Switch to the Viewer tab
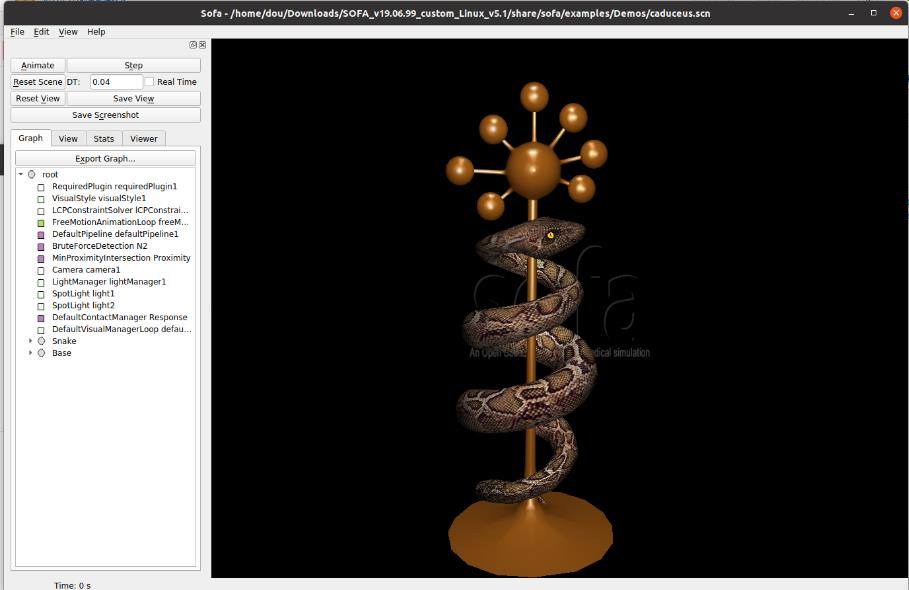 pyautogui.click(x=144, y=139)
